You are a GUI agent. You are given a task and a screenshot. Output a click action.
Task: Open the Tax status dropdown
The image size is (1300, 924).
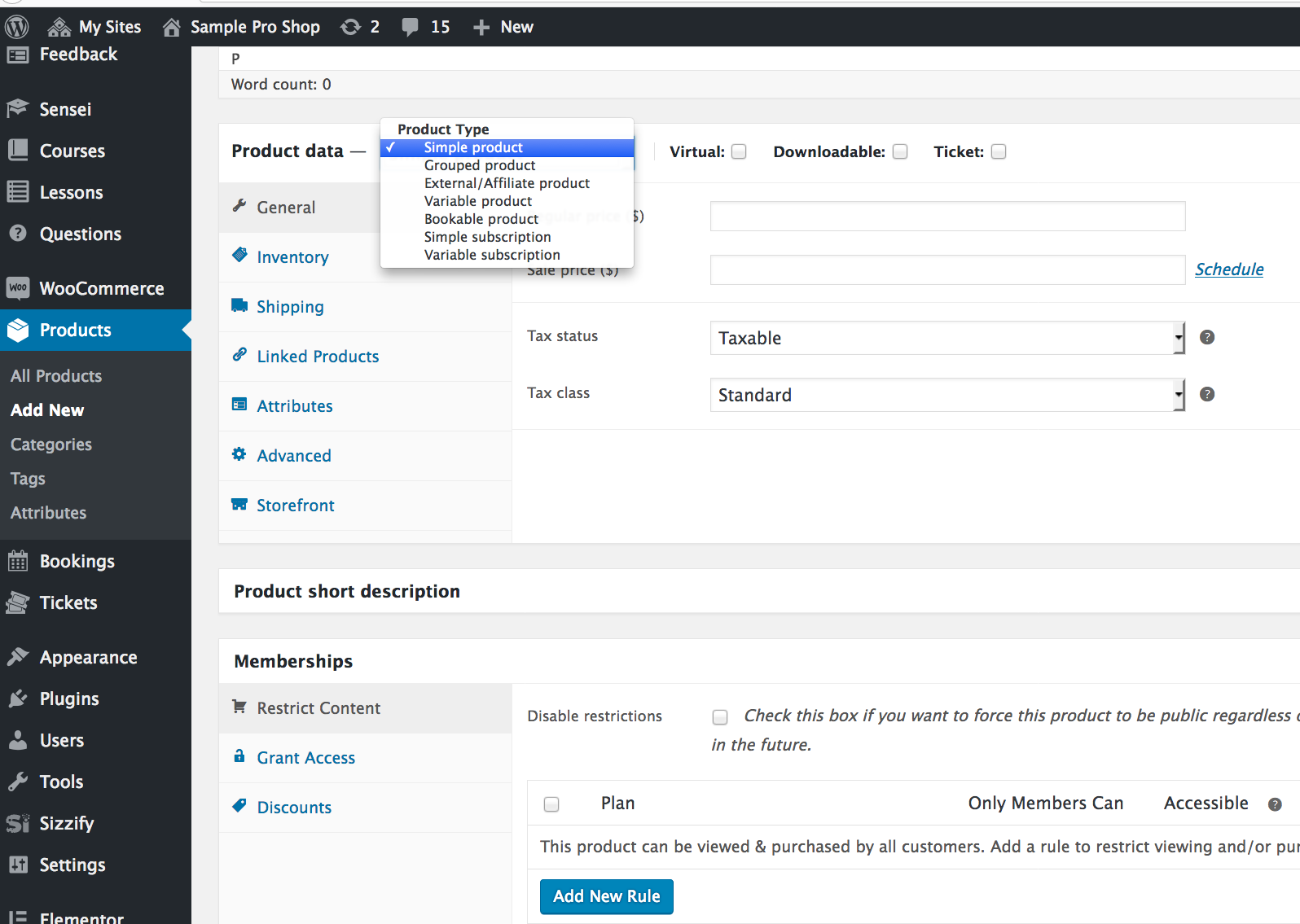pos(947,338)
